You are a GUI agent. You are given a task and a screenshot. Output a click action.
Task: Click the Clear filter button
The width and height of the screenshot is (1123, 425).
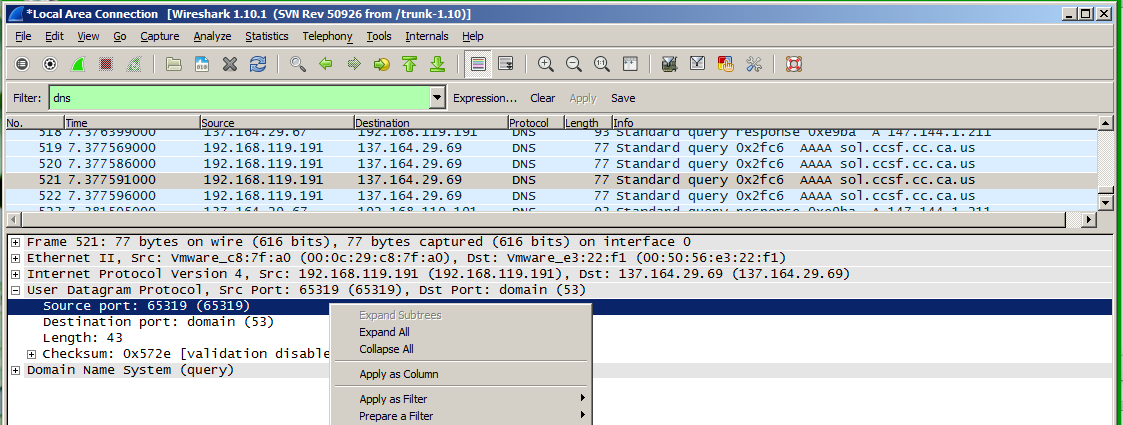[543, 98]
